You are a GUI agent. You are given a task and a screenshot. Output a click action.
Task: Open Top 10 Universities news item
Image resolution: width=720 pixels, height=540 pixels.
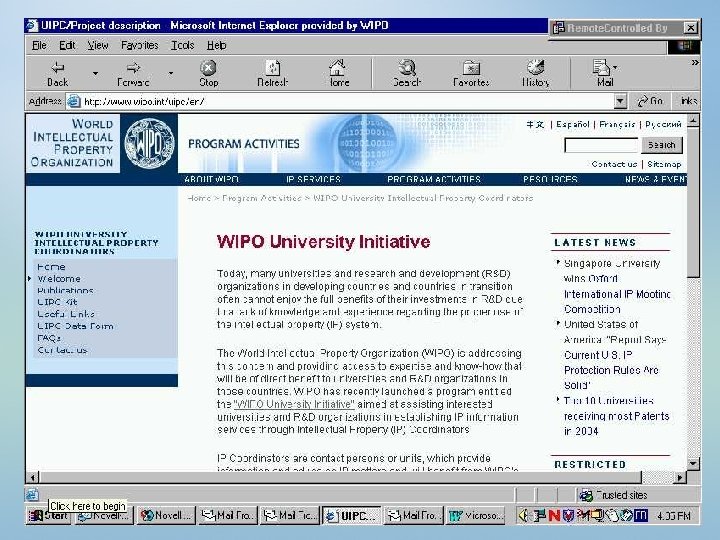click(x=616, y=416)
